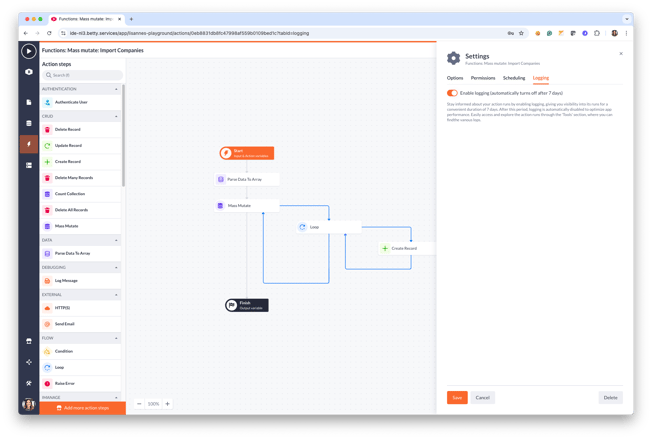This screenshot has height=439, width=652.
Task: Pick the Send Email action step
Action: coord(64,324)
